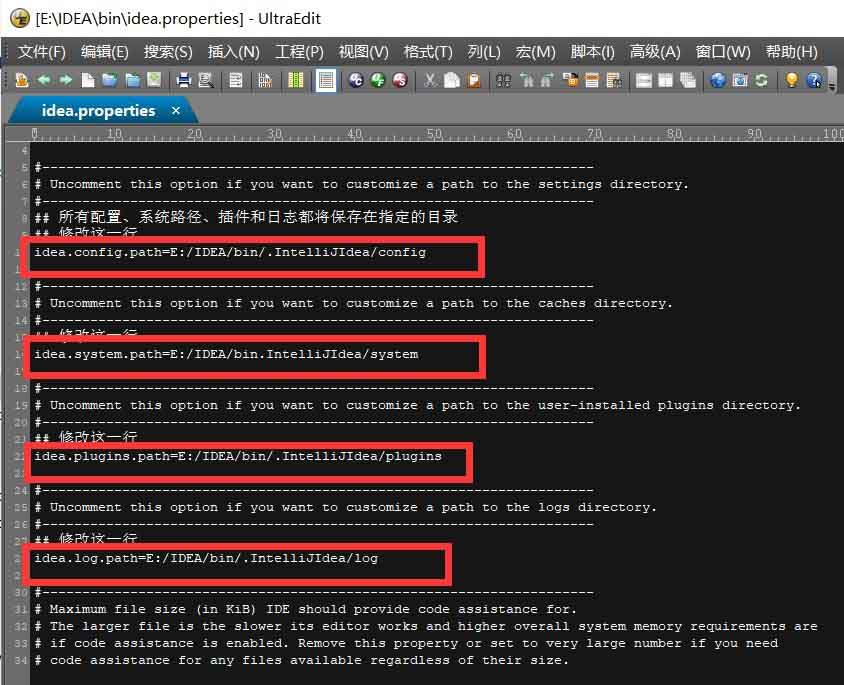Click the 'Maximum file size (in KiB)' comment

tap(305, 610)
